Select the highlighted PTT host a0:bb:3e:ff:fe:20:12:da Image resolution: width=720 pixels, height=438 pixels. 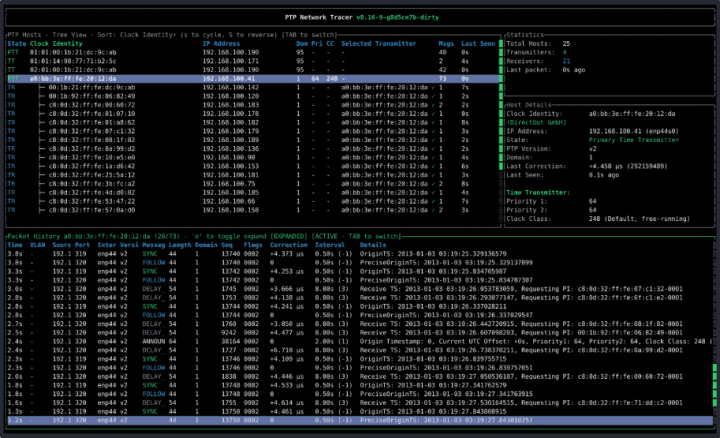coord(73,77)
